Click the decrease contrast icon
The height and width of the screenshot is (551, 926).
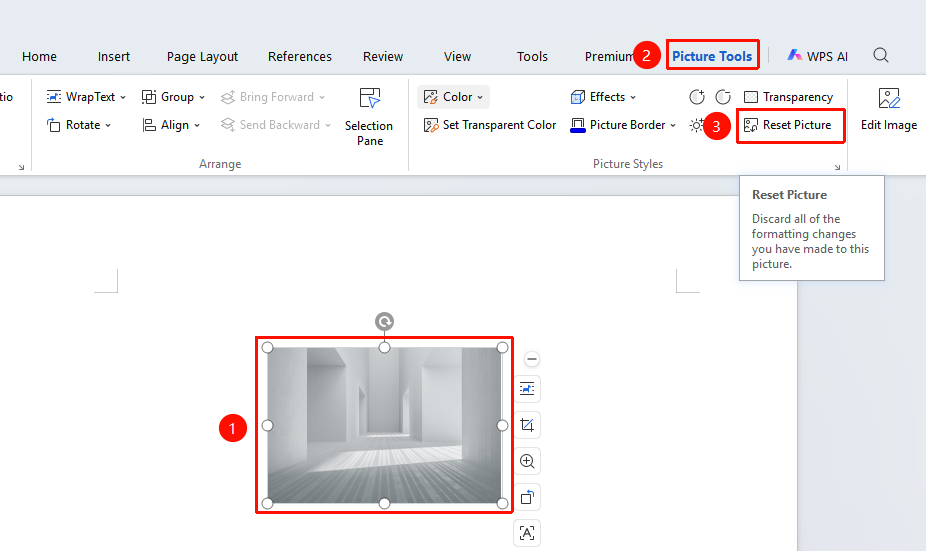(723, 97)
